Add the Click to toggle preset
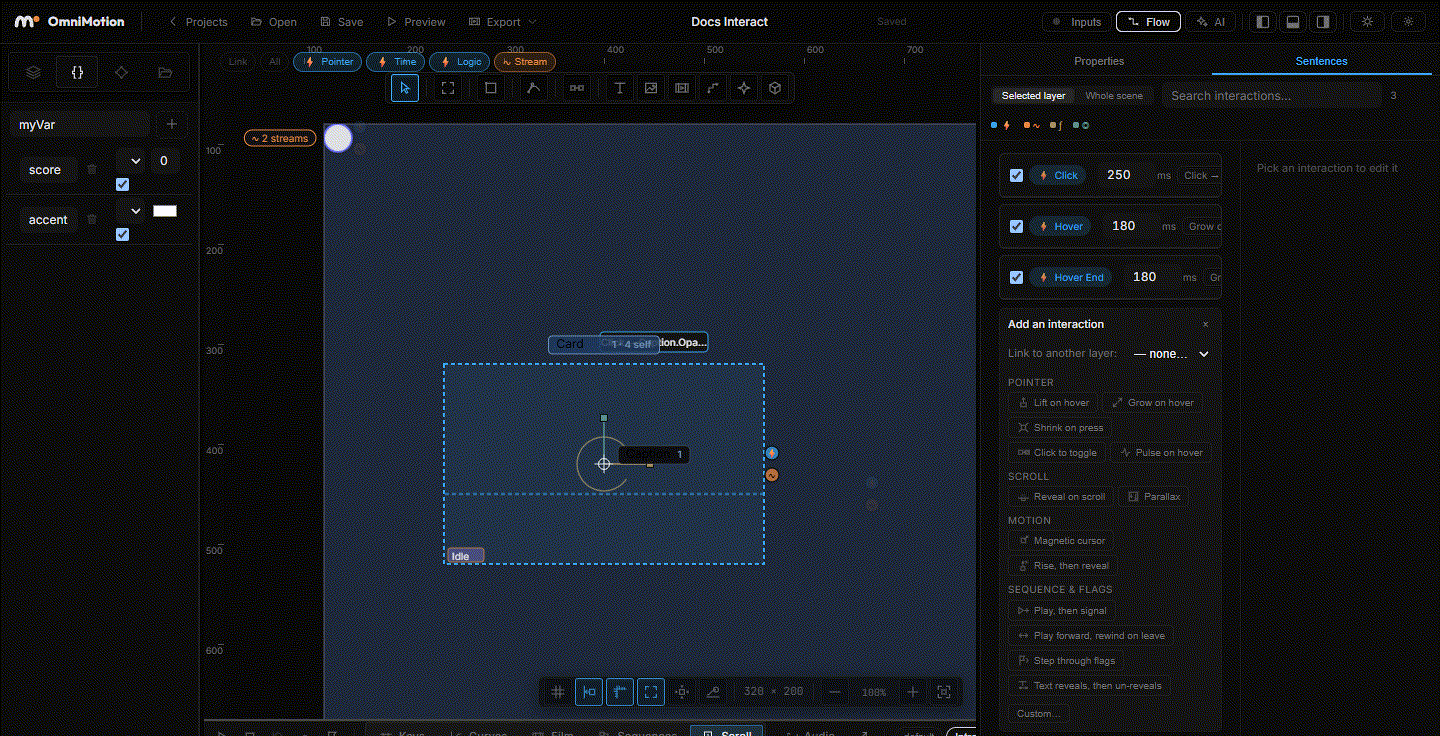This screenshot has height=736, width=1440. pyautogui.click(x=1057, y=453)
